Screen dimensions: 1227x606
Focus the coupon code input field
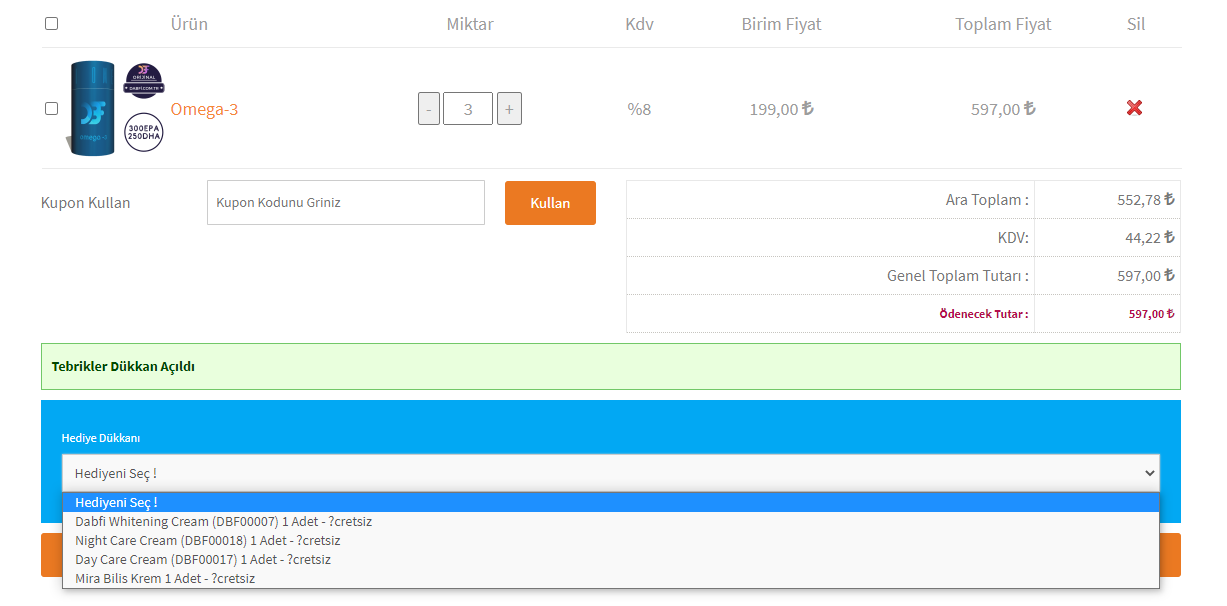click(x=345, y=203)
